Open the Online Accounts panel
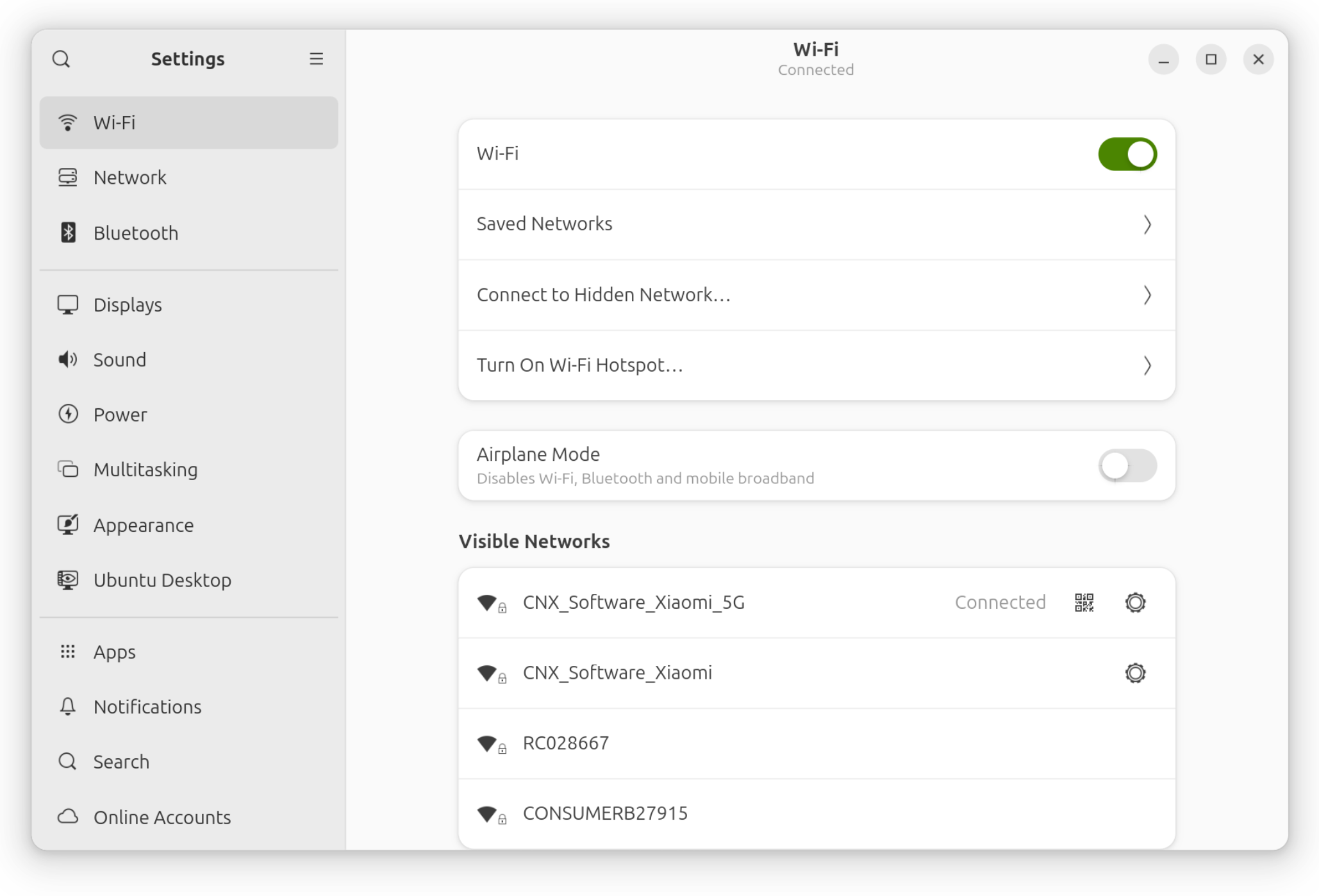This screenshot has height=896, width=1319. click(162, 817)
